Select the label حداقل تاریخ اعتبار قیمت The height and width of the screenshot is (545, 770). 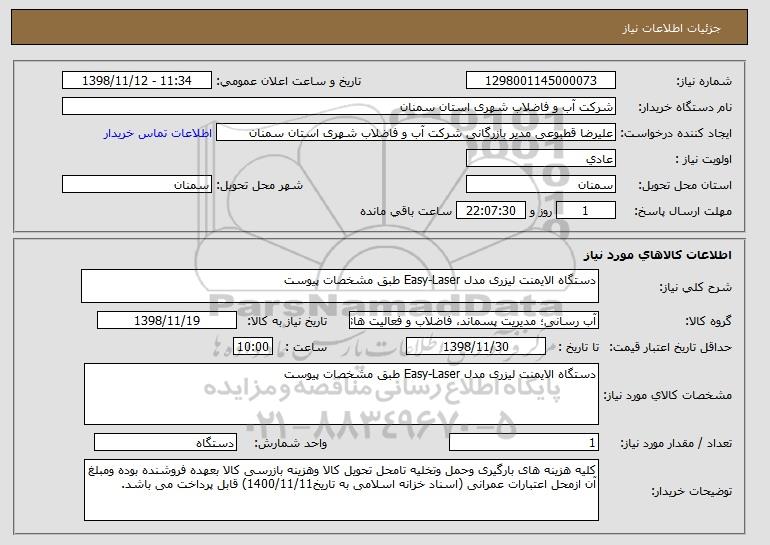670,347
